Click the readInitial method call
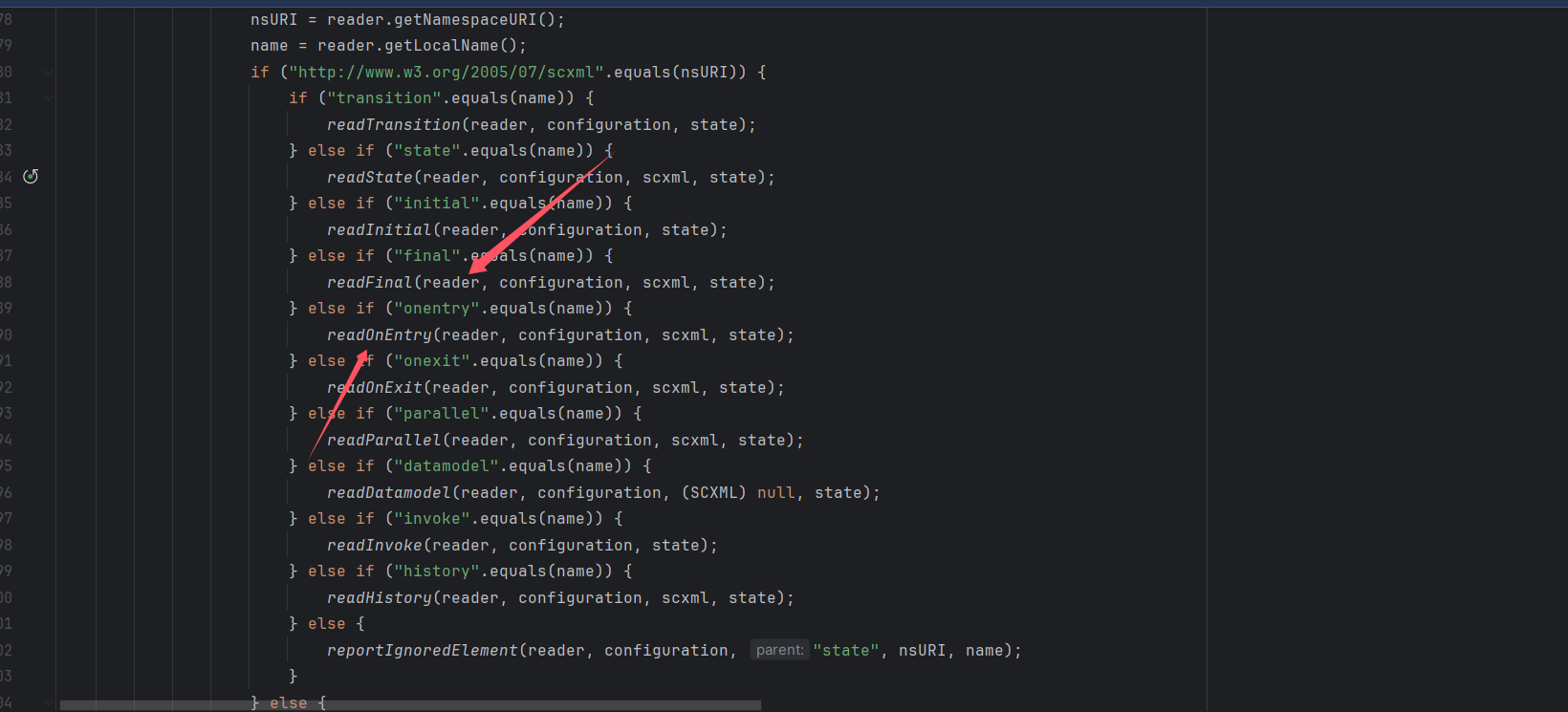 [380, 230]
